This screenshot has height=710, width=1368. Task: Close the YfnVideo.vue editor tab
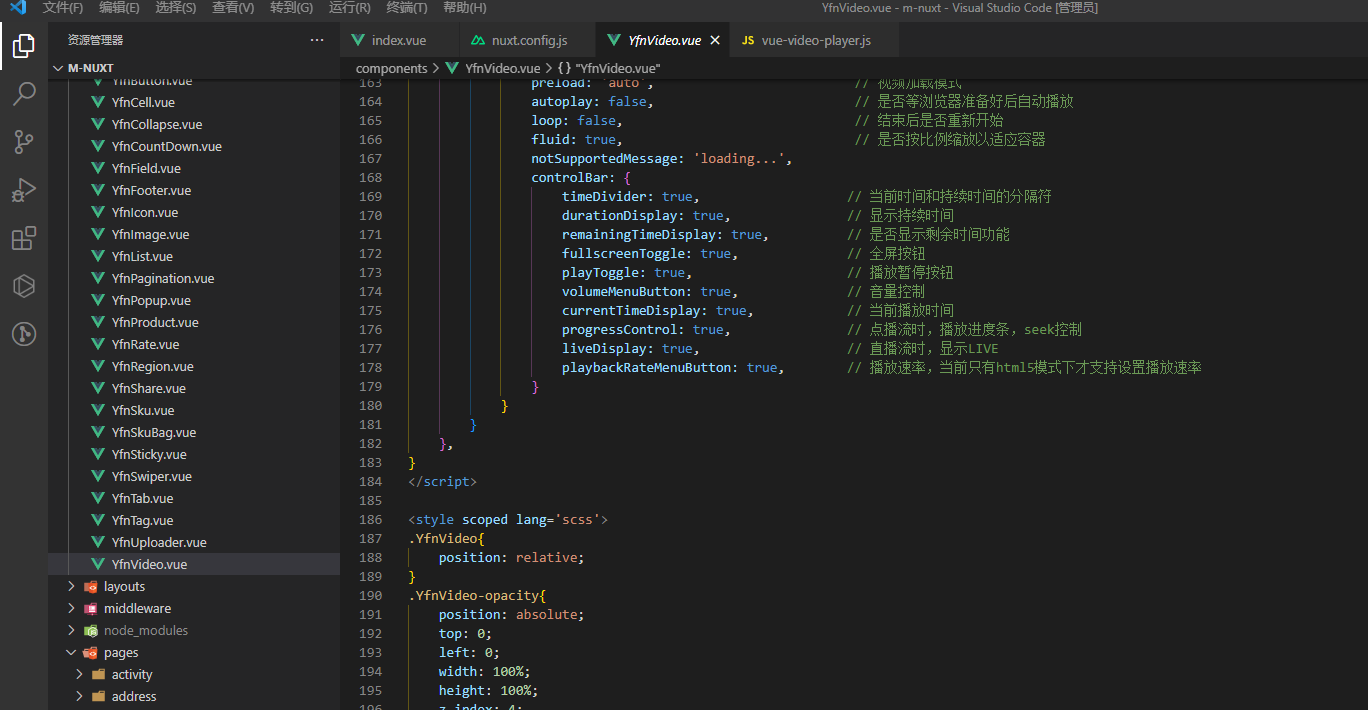point(714,41)
